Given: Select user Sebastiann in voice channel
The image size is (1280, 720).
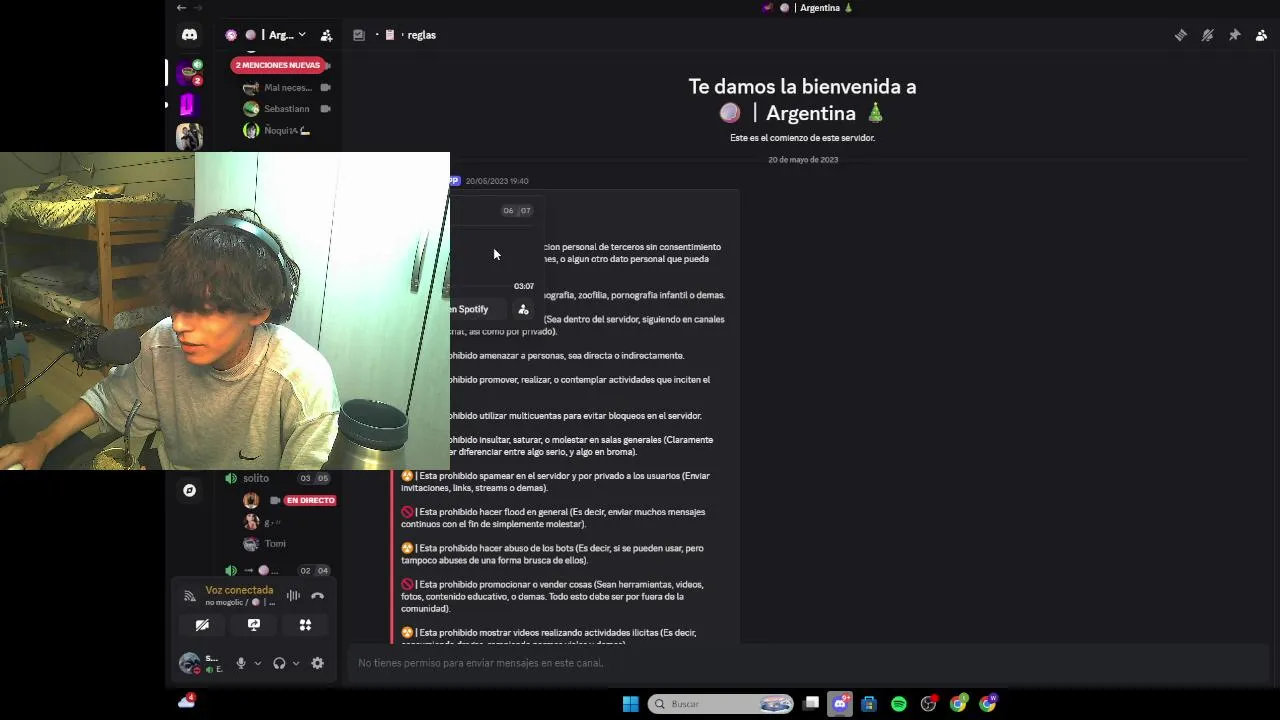Looking at the screenshot, I should coord(288,109).
